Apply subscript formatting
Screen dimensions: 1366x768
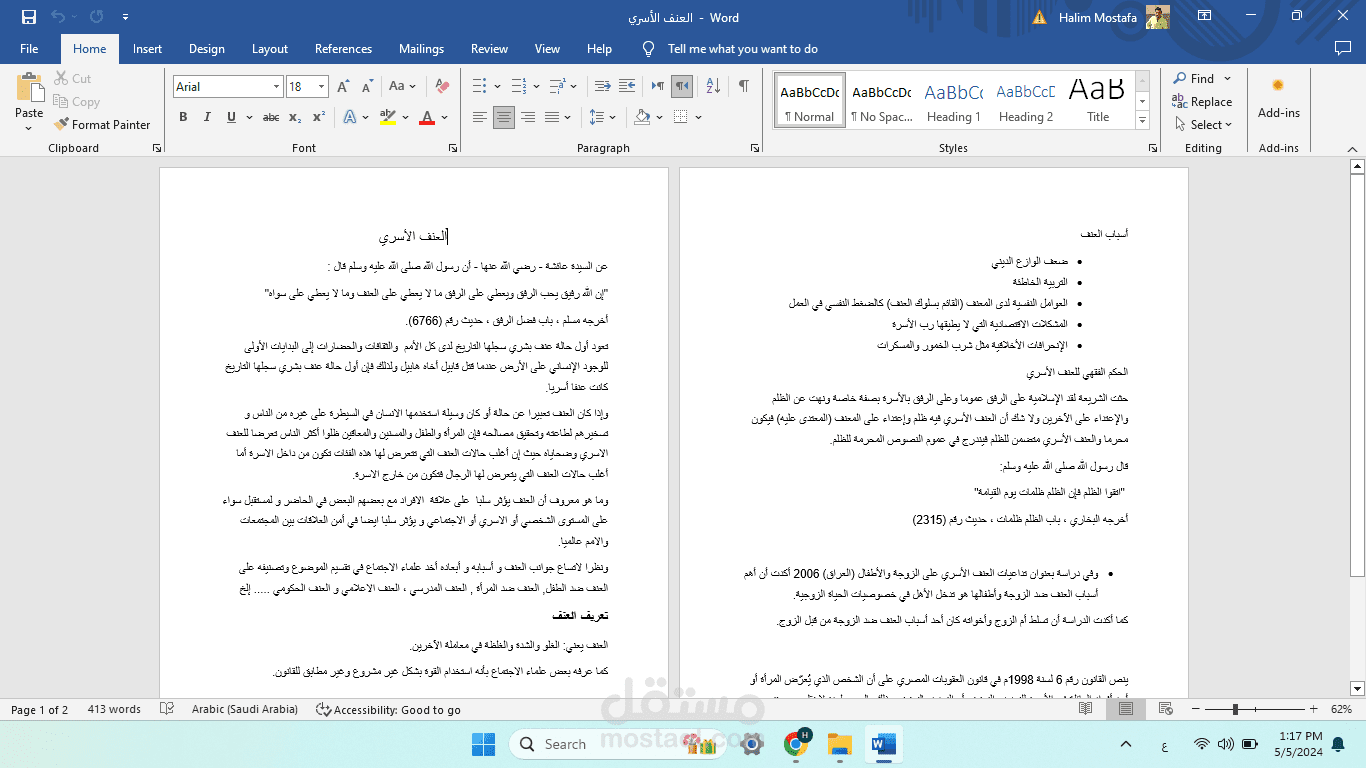(x=295, y=117)
